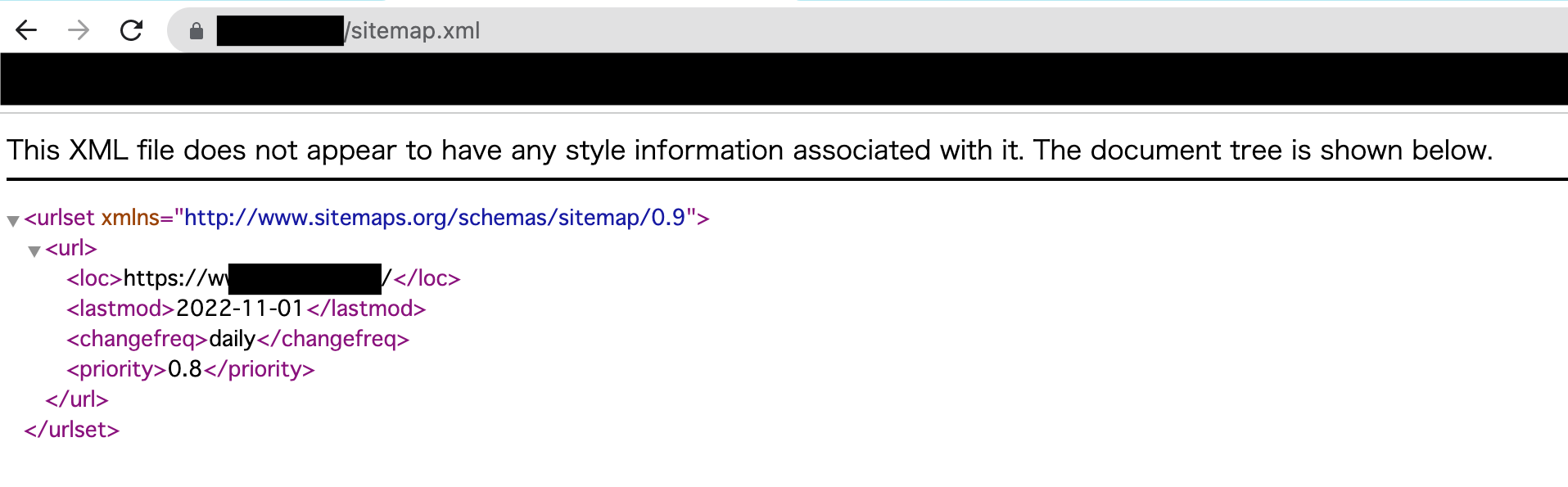
Task: Click the opening urlset tag name
Action: click(x=65, y=218)
